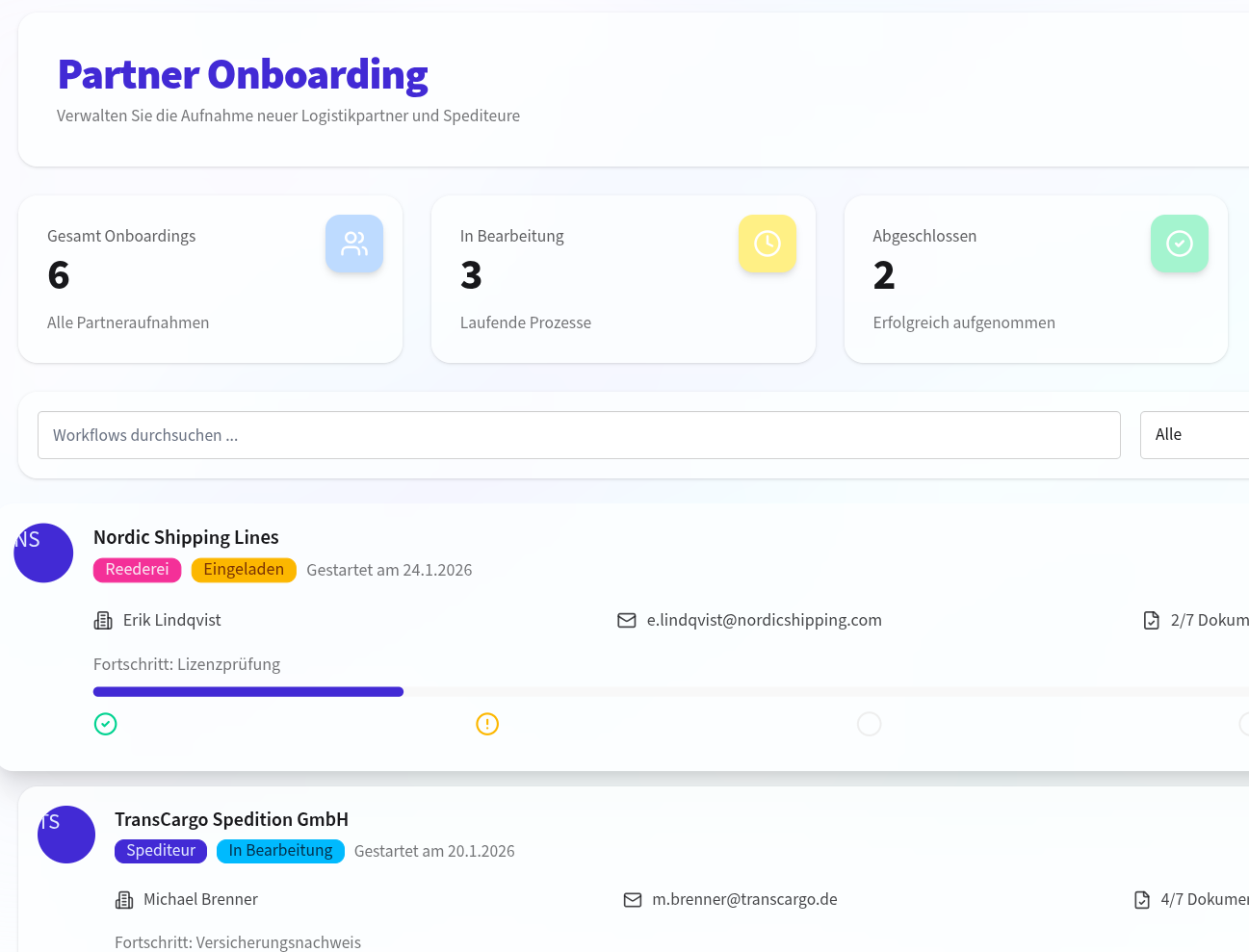Image resolution: width=1249 pixels, height=952 pixels.
Task: Click the green completed step checkmark for Nordic Shipping
Action: point(105,723)
